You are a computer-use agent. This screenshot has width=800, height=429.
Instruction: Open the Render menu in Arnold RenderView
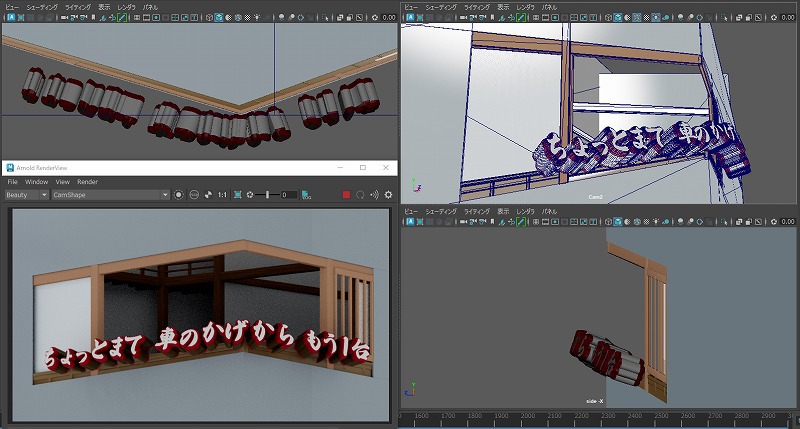pyautogui.click(x=88, y=182)
